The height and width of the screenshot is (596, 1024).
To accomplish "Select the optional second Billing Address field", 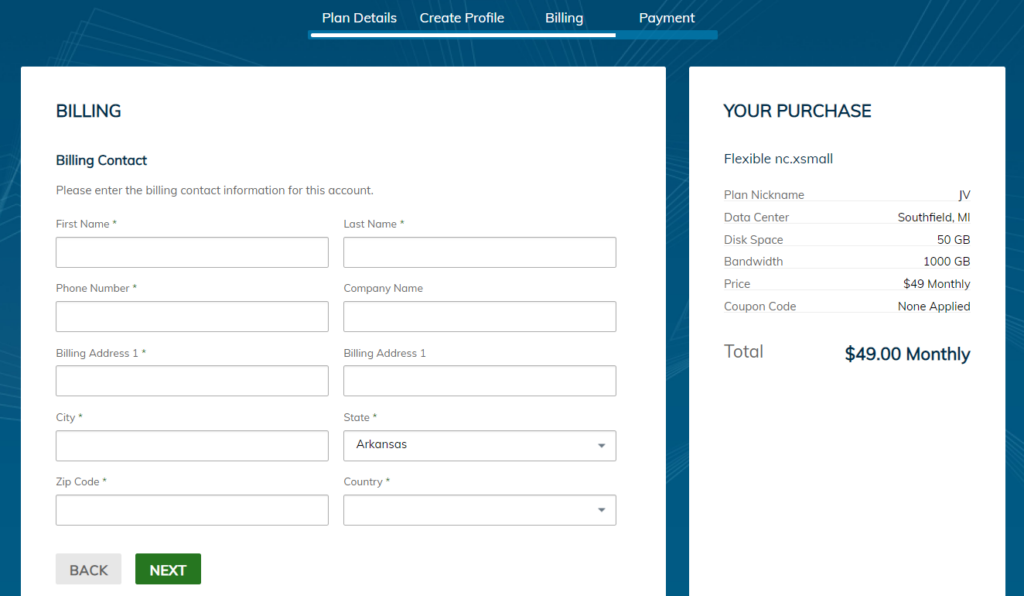I will [479, 381].
